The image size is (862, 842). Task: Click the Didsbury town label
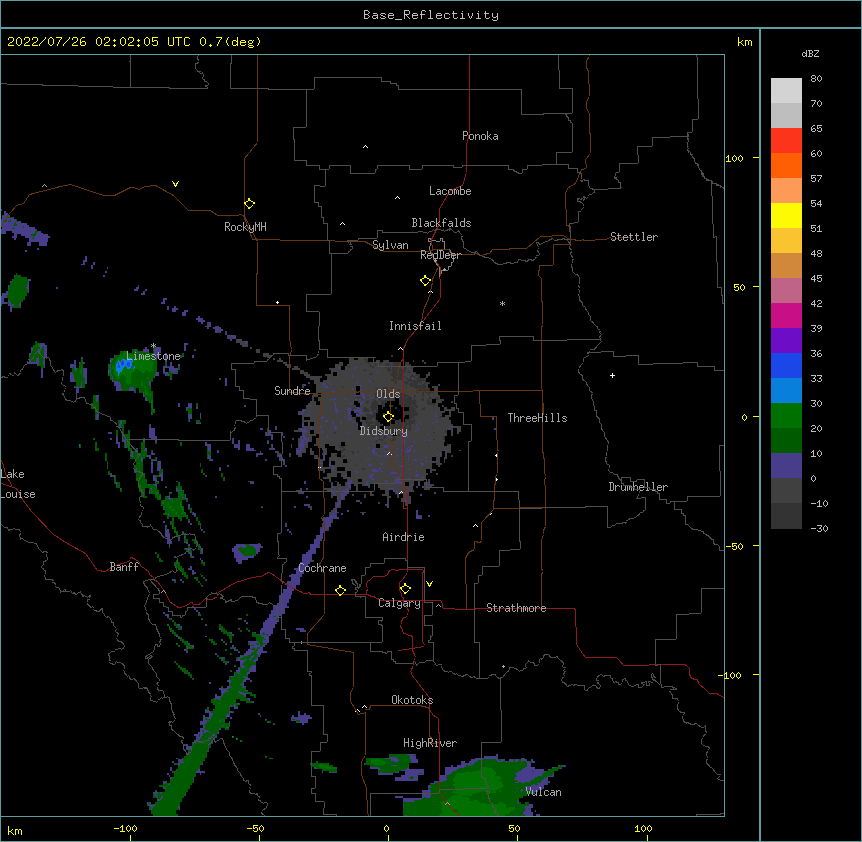pyautogui.click(x=384, y=431)
